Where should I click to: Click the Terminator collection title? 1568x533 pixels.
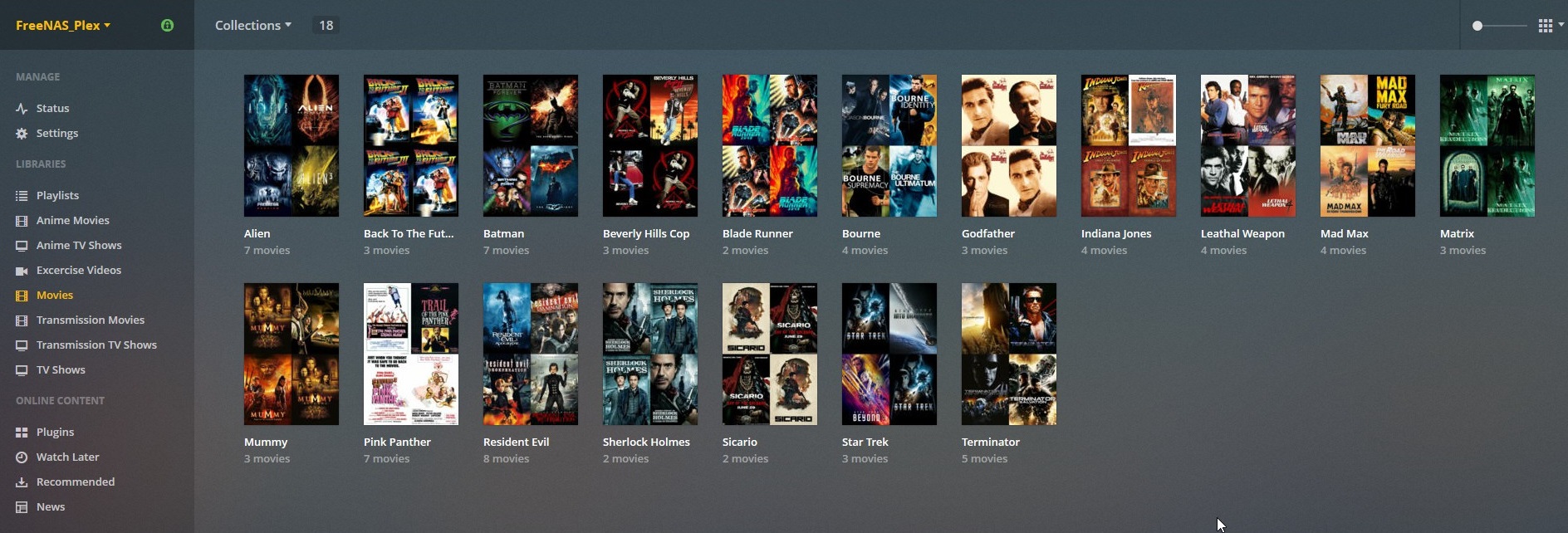tap(991, 442)
